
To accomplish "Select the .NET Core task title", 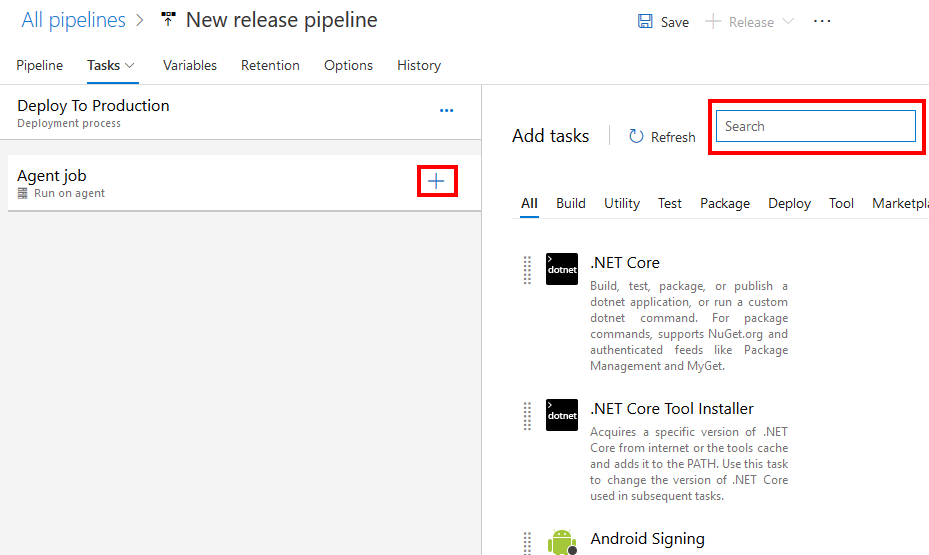I will pos(625,262).
